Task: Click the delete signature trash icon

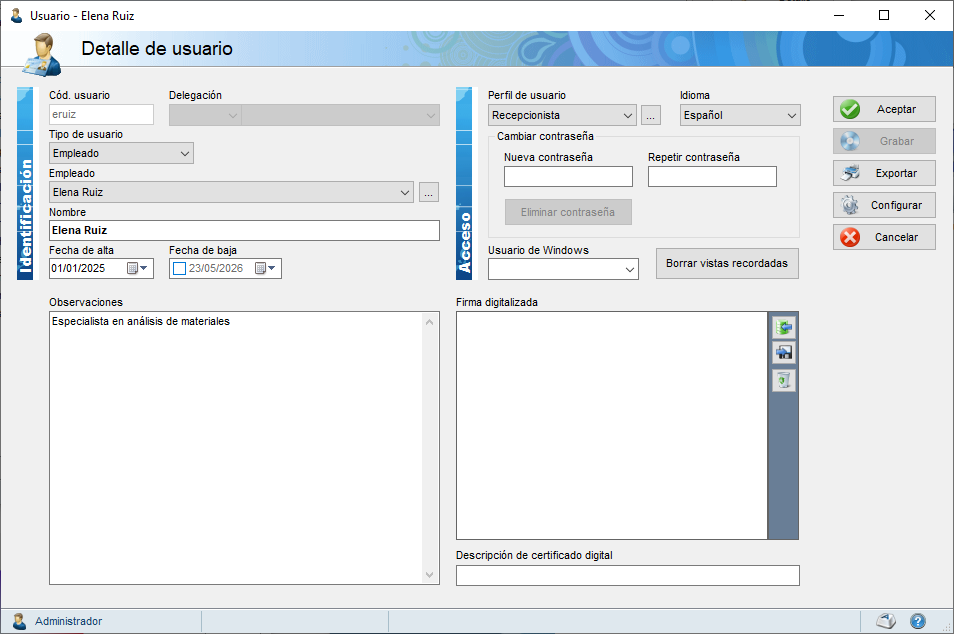Action: click(784, 380)
